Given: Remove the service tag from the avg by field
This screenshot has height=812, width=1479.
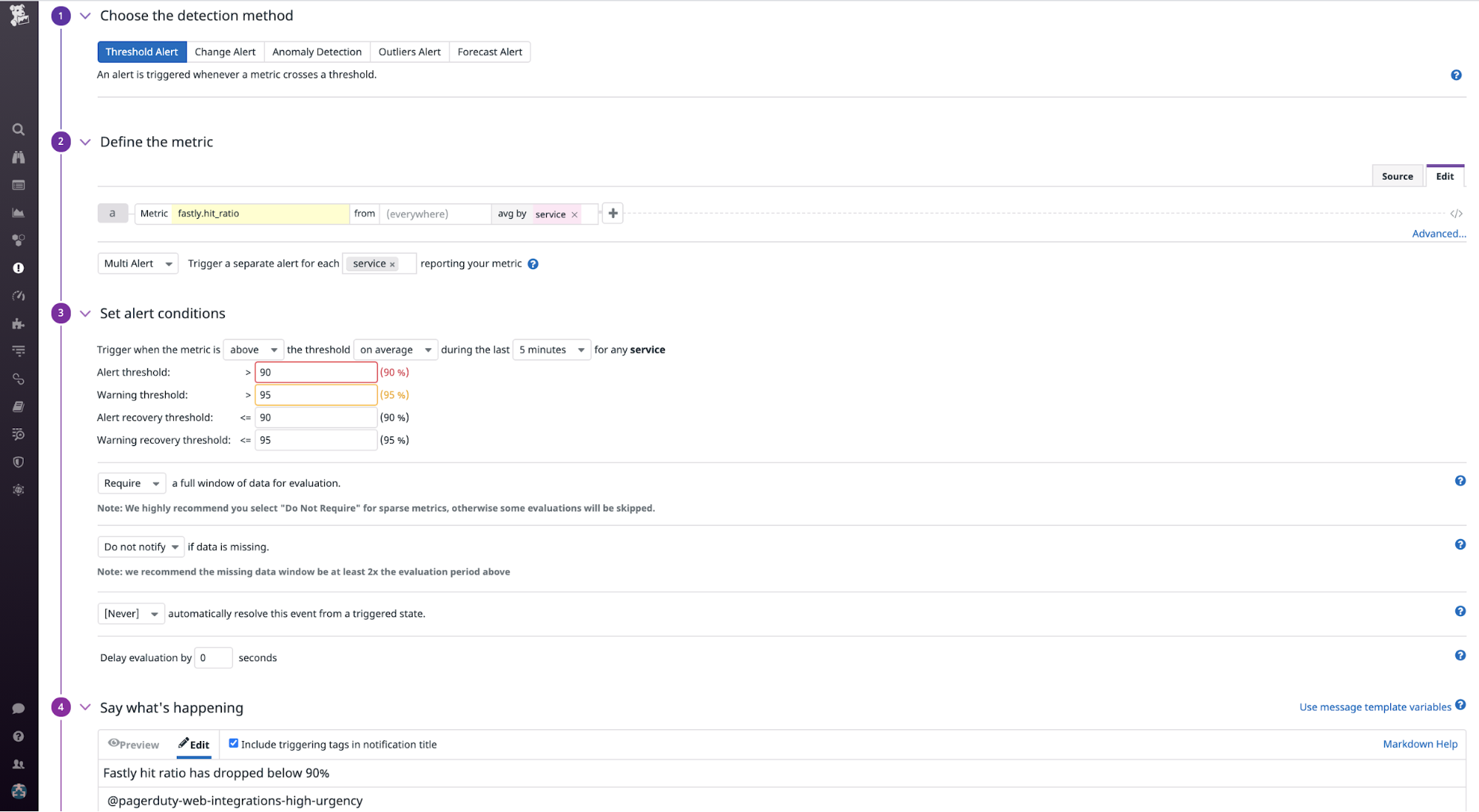Looking at the screenshot, I should click(576, 214).
